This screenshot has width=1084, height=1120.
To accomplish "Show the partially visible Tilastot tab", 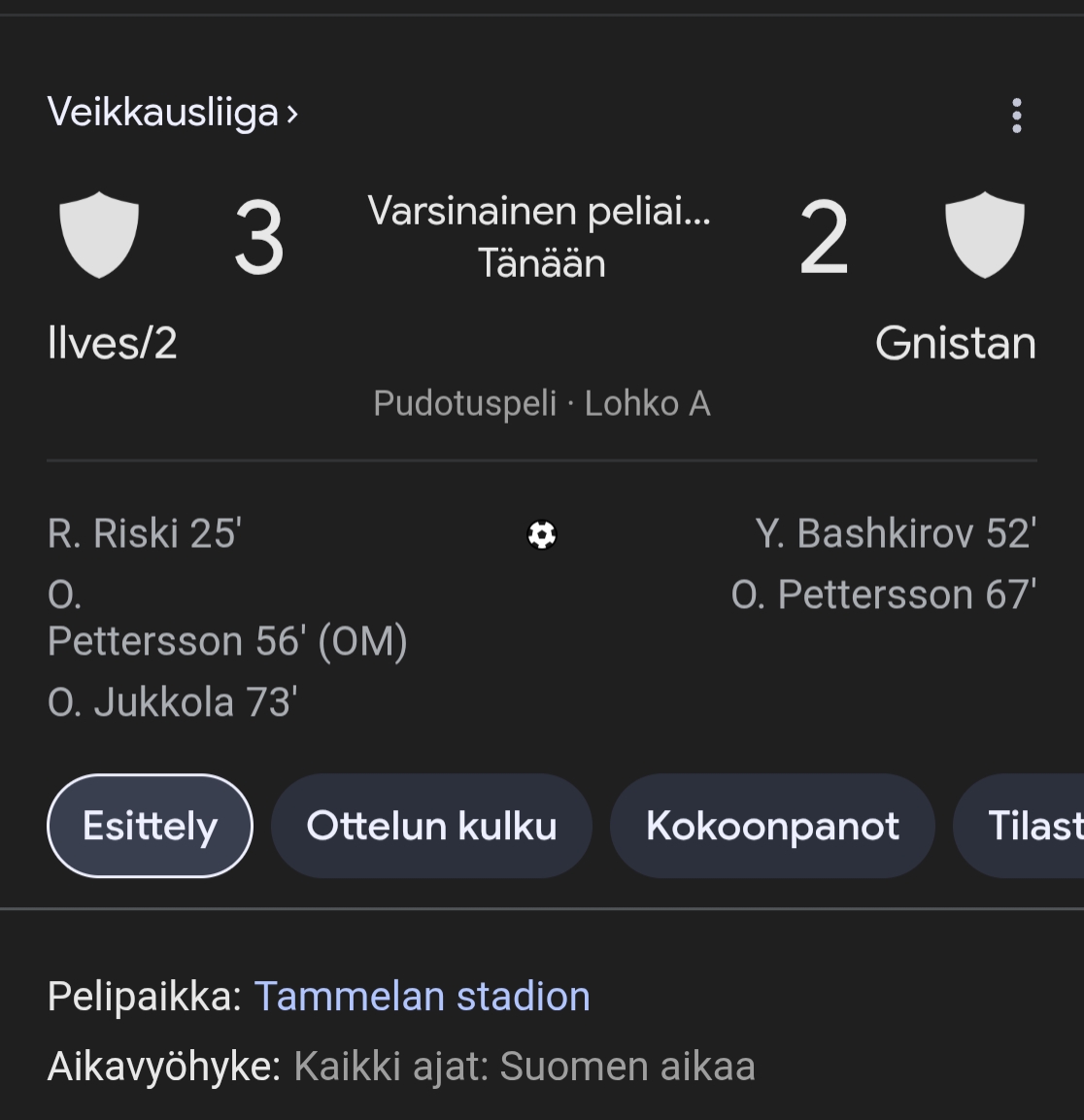I will click(x=1030, y=826).
